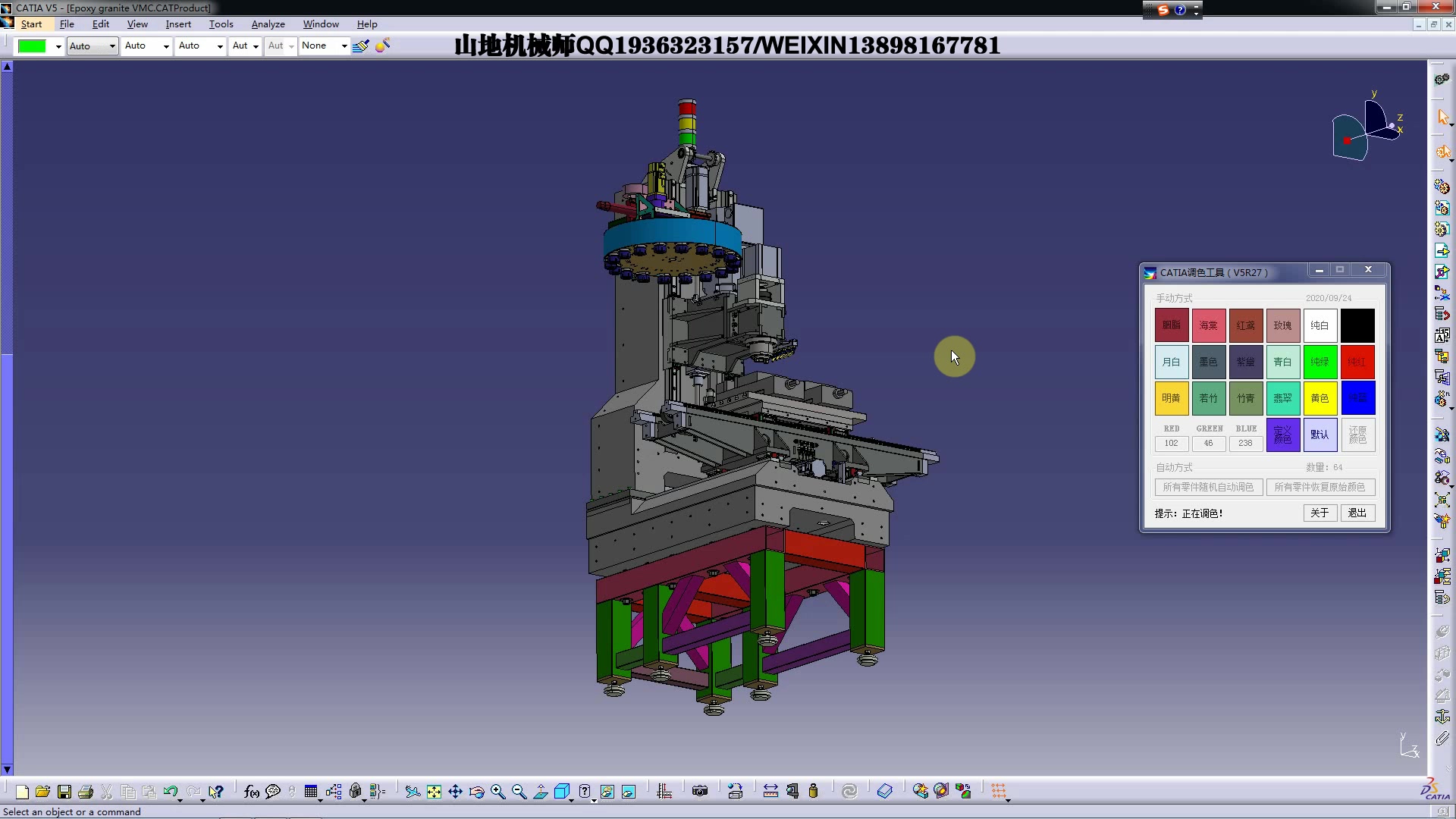
Task: Open the Design Table grid icon
Action: tap(311, 792)
